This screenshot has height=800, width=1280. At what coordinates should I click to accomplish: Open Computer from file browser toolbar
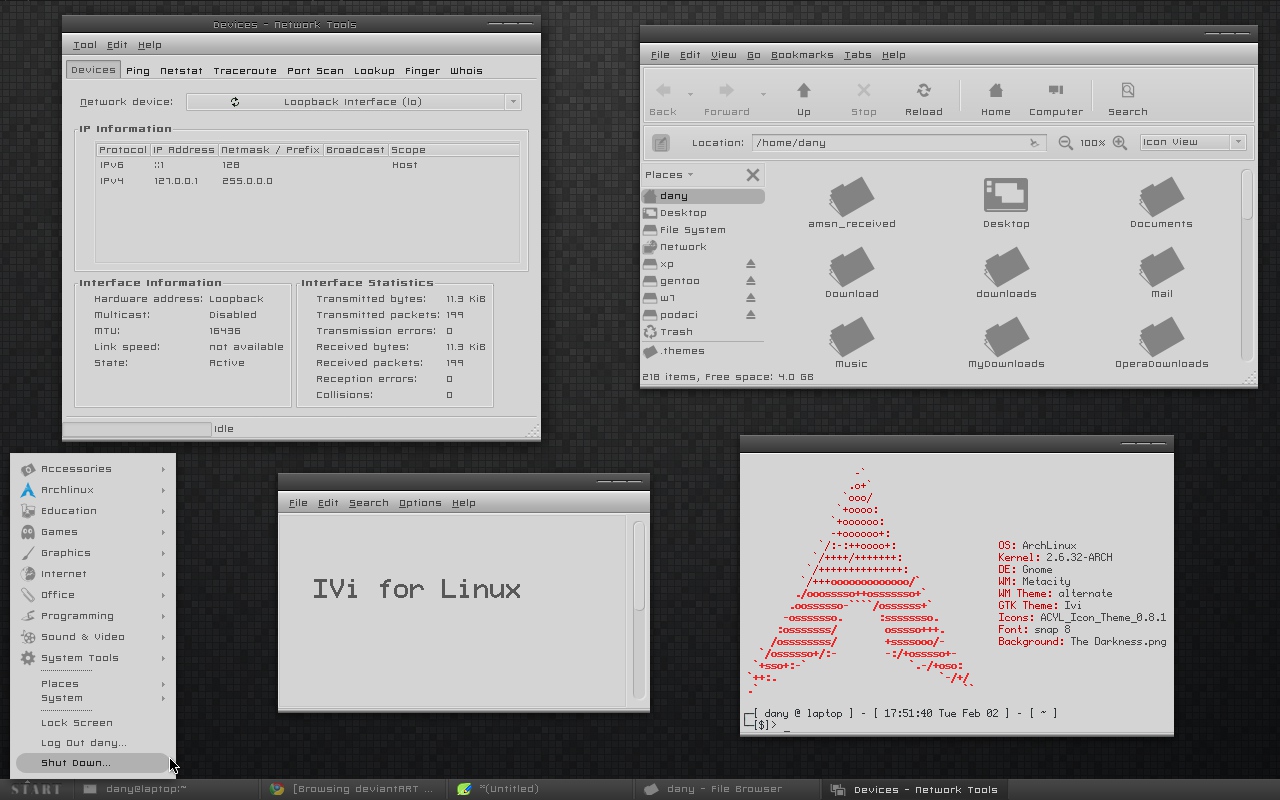(1056, 99)
